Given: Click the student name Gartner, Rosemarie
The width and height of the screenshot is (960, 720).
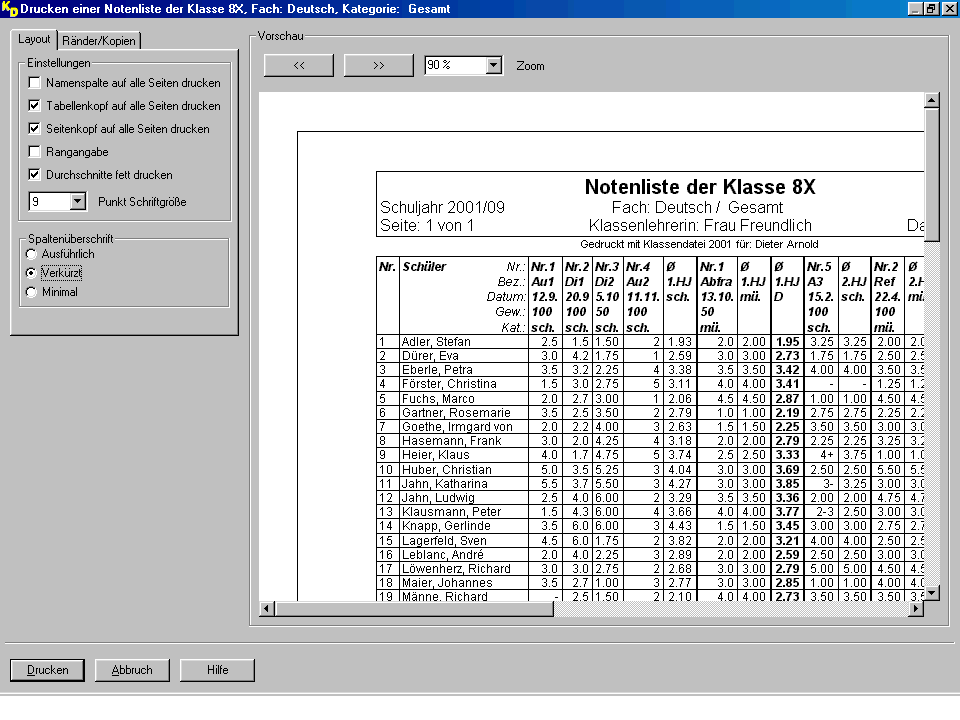Looking at the screenshot, I should pos(456,413).
